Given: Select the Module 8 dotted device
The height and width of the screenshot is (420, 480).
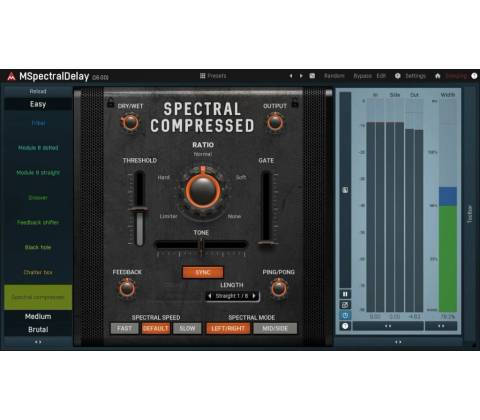Looking at the screenshot, I should point(38,148).
